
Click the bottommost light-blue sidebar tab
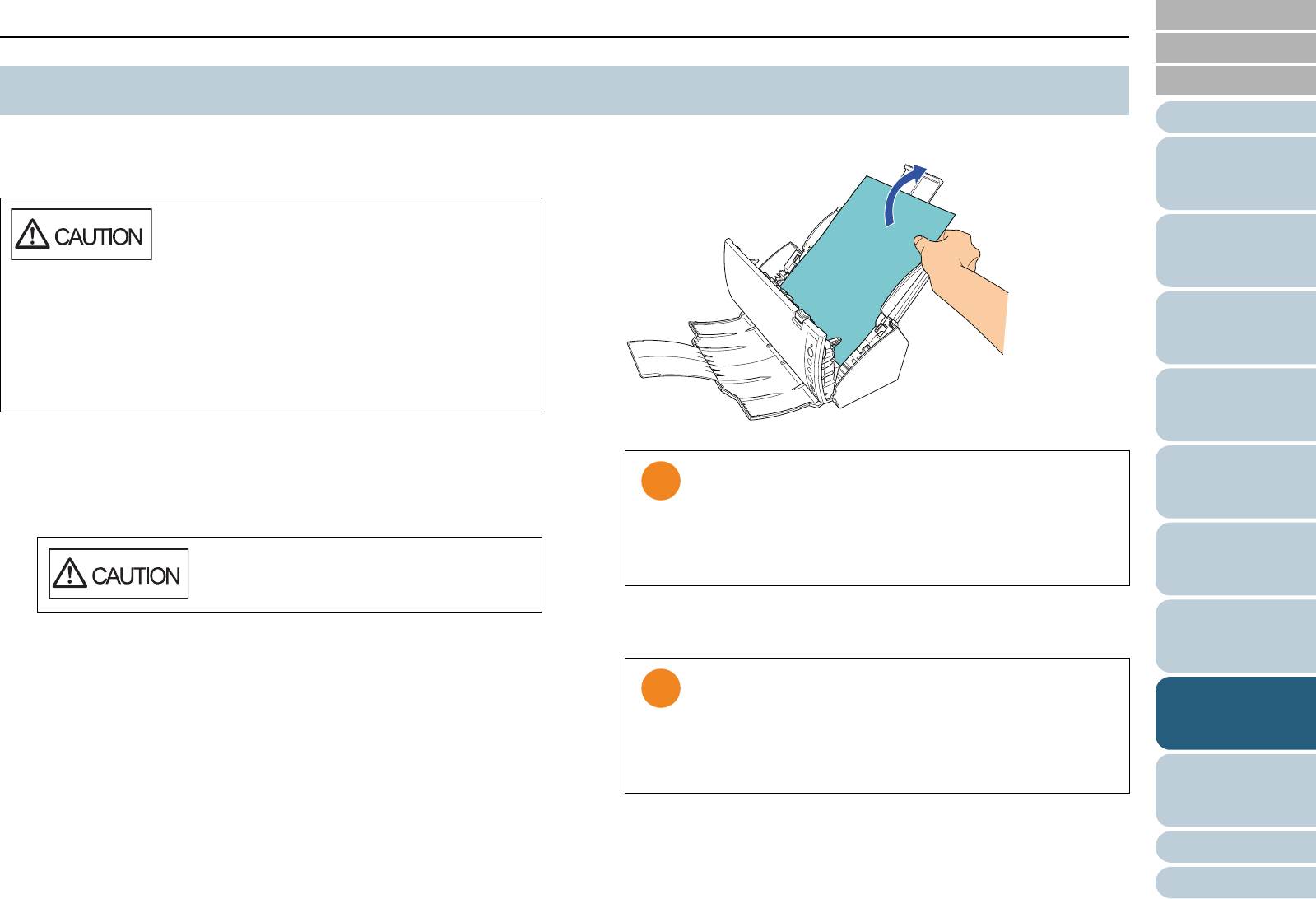pos(1235,883)
